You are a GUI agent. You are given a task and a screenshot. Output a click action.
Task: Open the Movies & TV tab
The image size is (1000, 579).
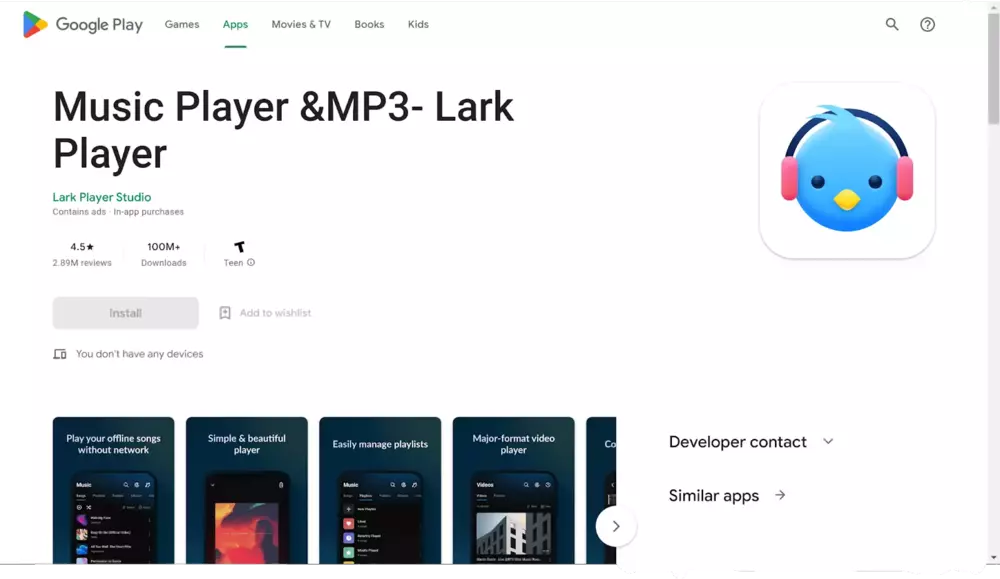pyautogui.click(x=301, y=24)
